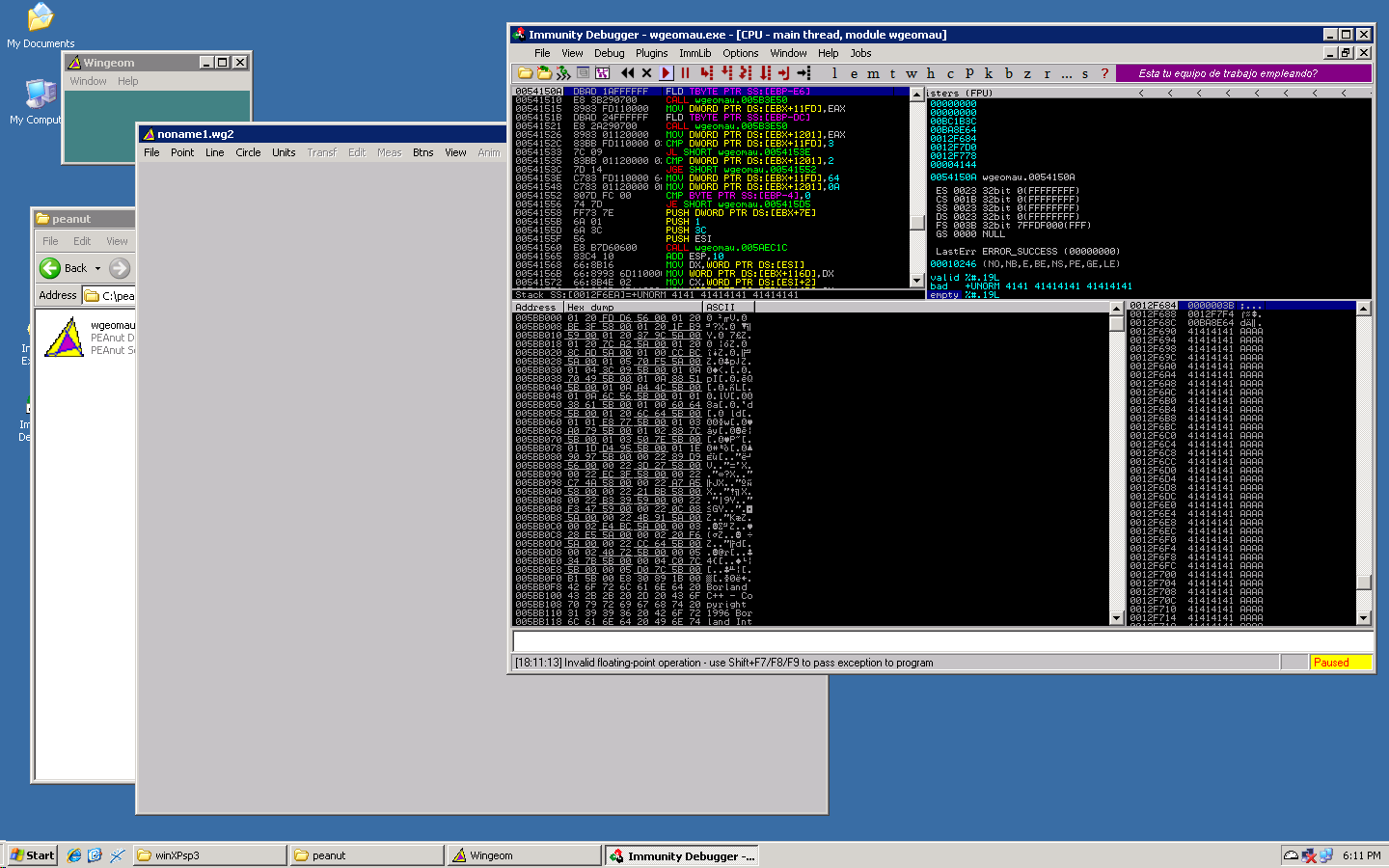Click the down arrow of the disassembly scrollbar
The width and height of the screenshot is (1389, 868).
point(916,281)
